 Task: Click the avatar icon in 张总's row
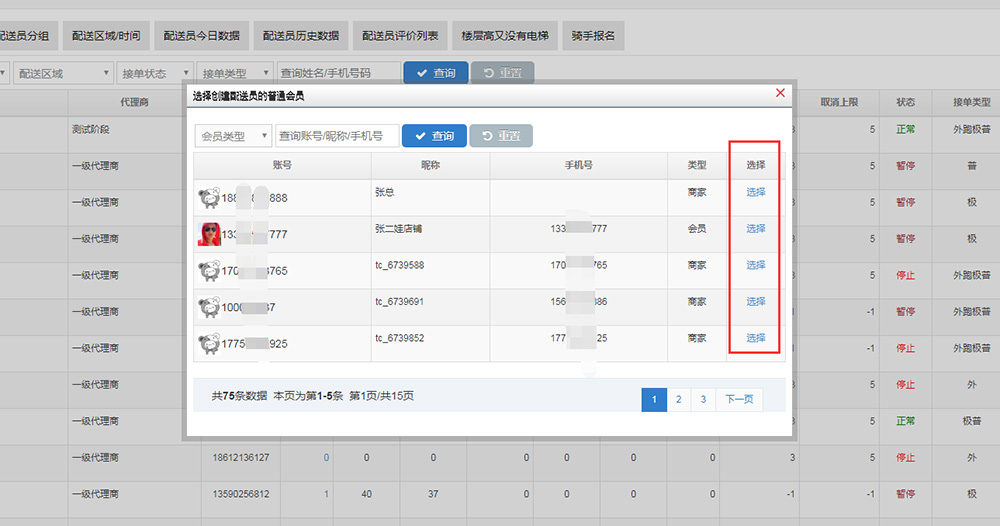pos(209,198)
